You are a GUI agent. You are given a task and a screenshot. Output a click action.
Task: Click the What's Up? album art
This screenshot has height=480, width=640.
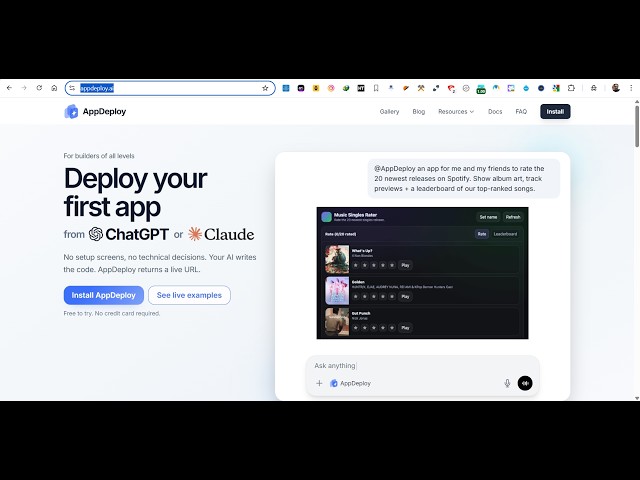point(337,259)
